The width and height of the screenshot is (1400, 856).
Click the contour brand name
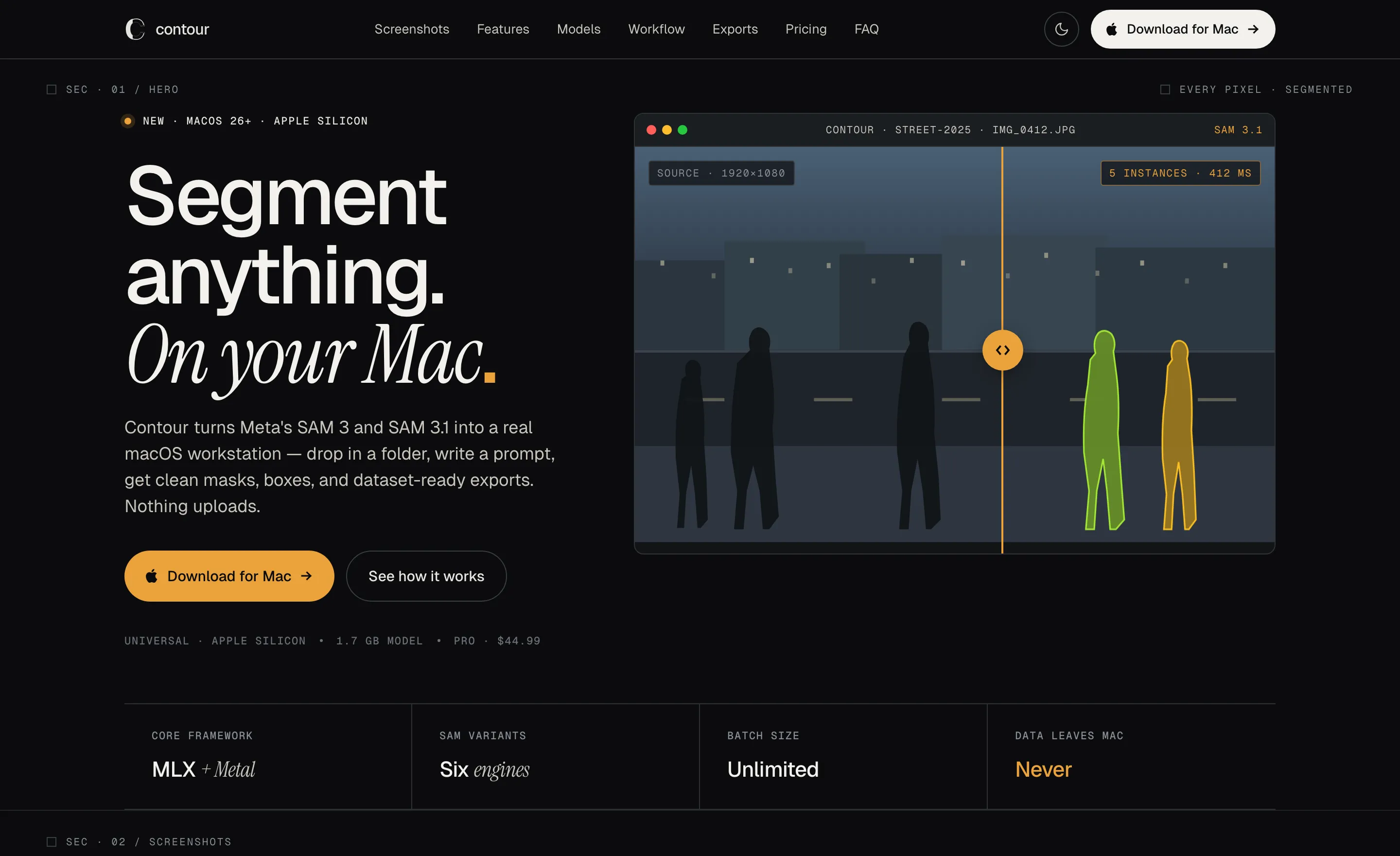point(182,29)
